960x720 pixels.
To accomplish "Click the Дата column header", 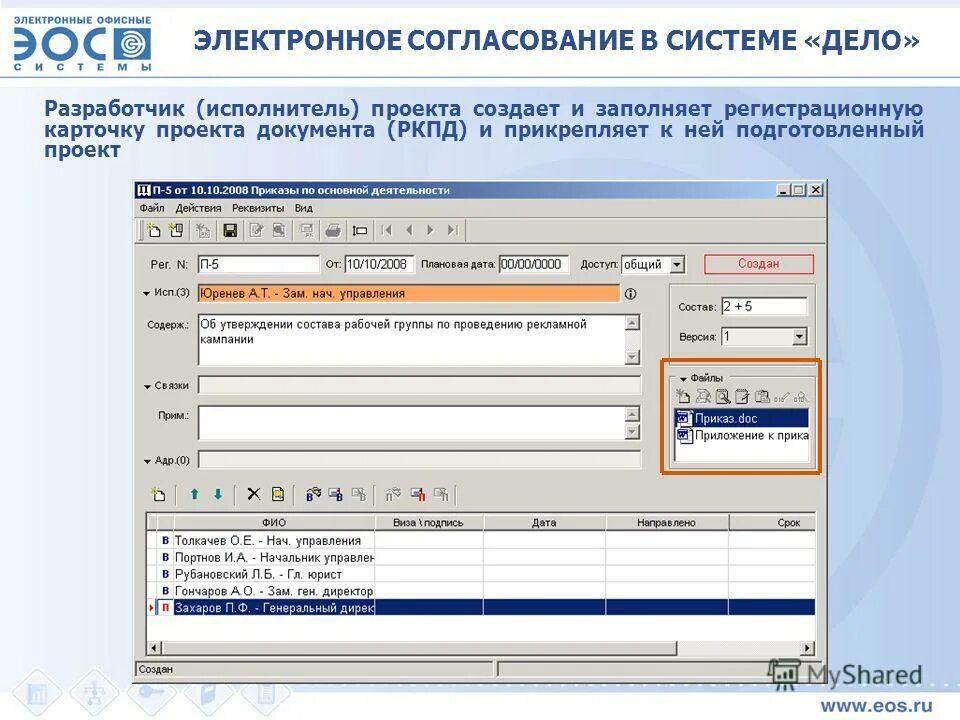I will [544, 522].
